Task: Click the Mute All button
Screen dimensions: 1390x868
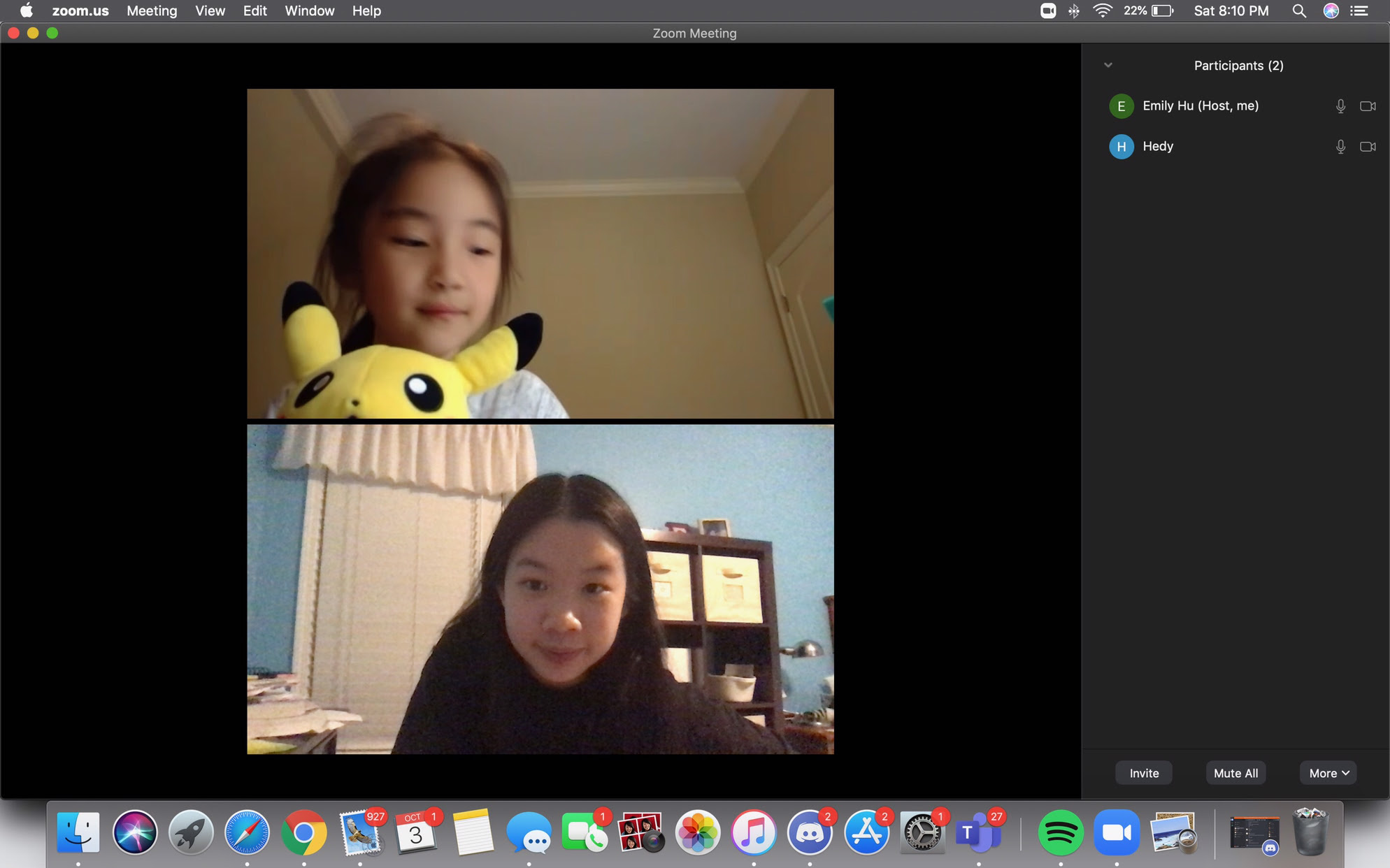Action: [1235, 773]
